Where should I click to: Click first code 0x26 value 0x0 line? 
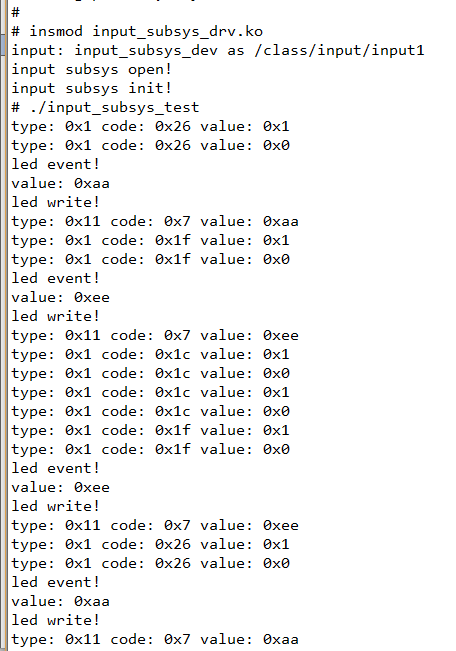tap(150, 146)
